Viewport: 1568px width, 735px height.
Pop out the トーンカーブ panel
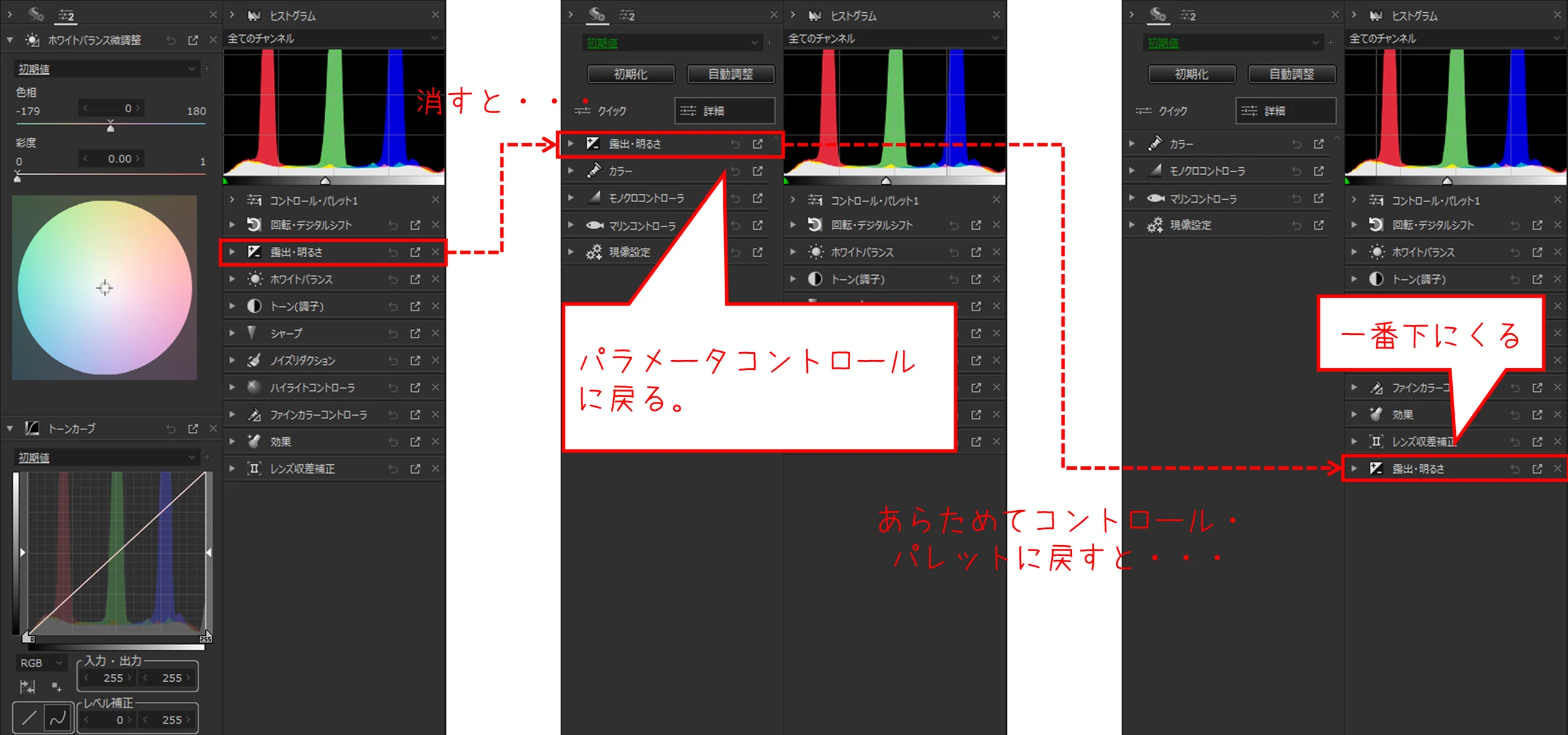193,429
